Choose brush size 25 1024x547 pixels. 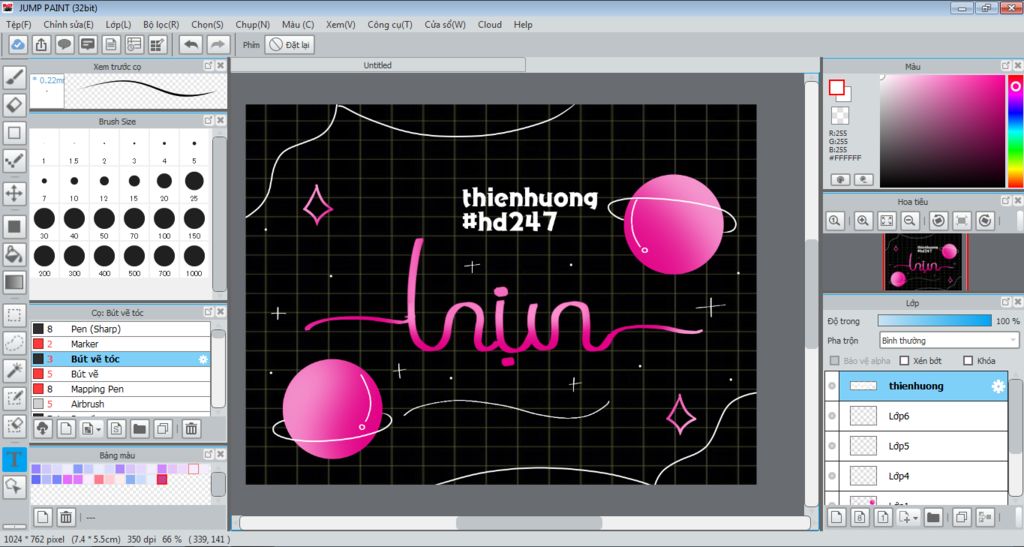(194, 185)
